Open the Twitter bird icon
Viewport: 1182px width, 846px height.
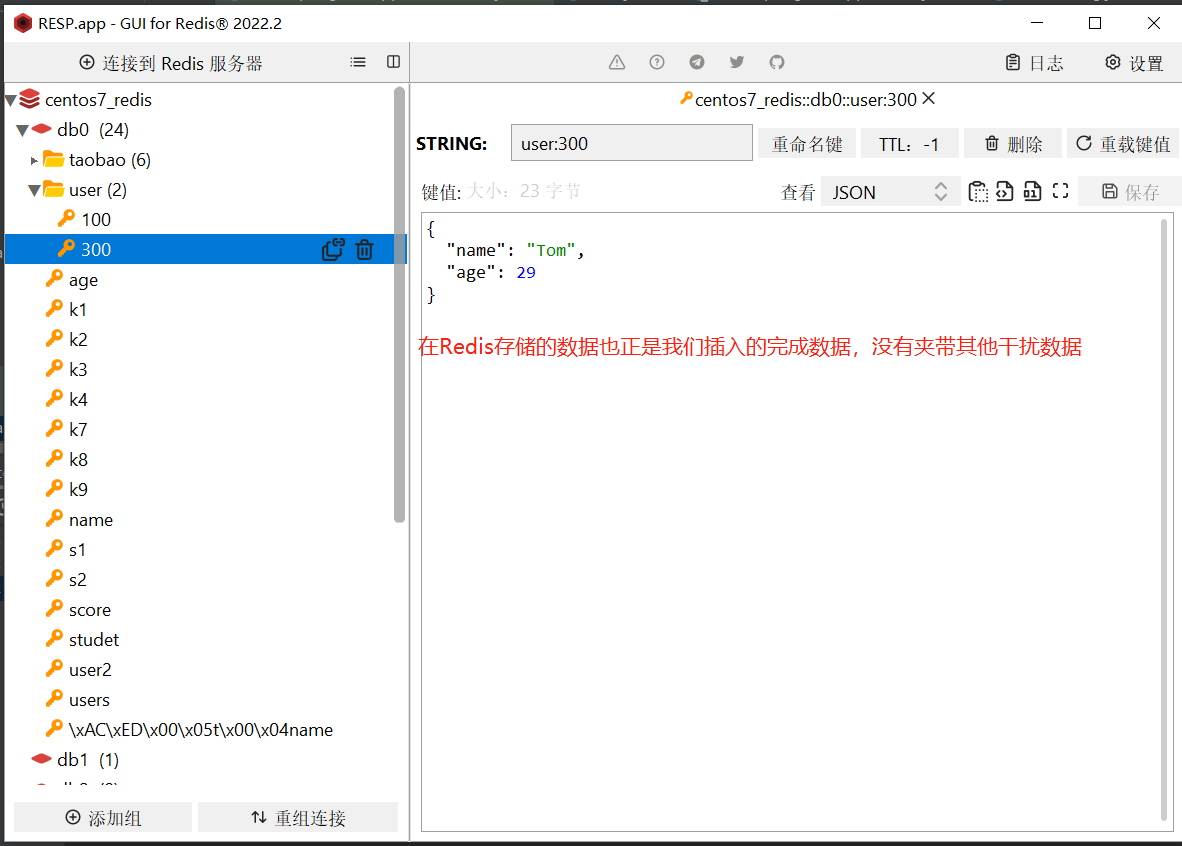tap(736, 63)
